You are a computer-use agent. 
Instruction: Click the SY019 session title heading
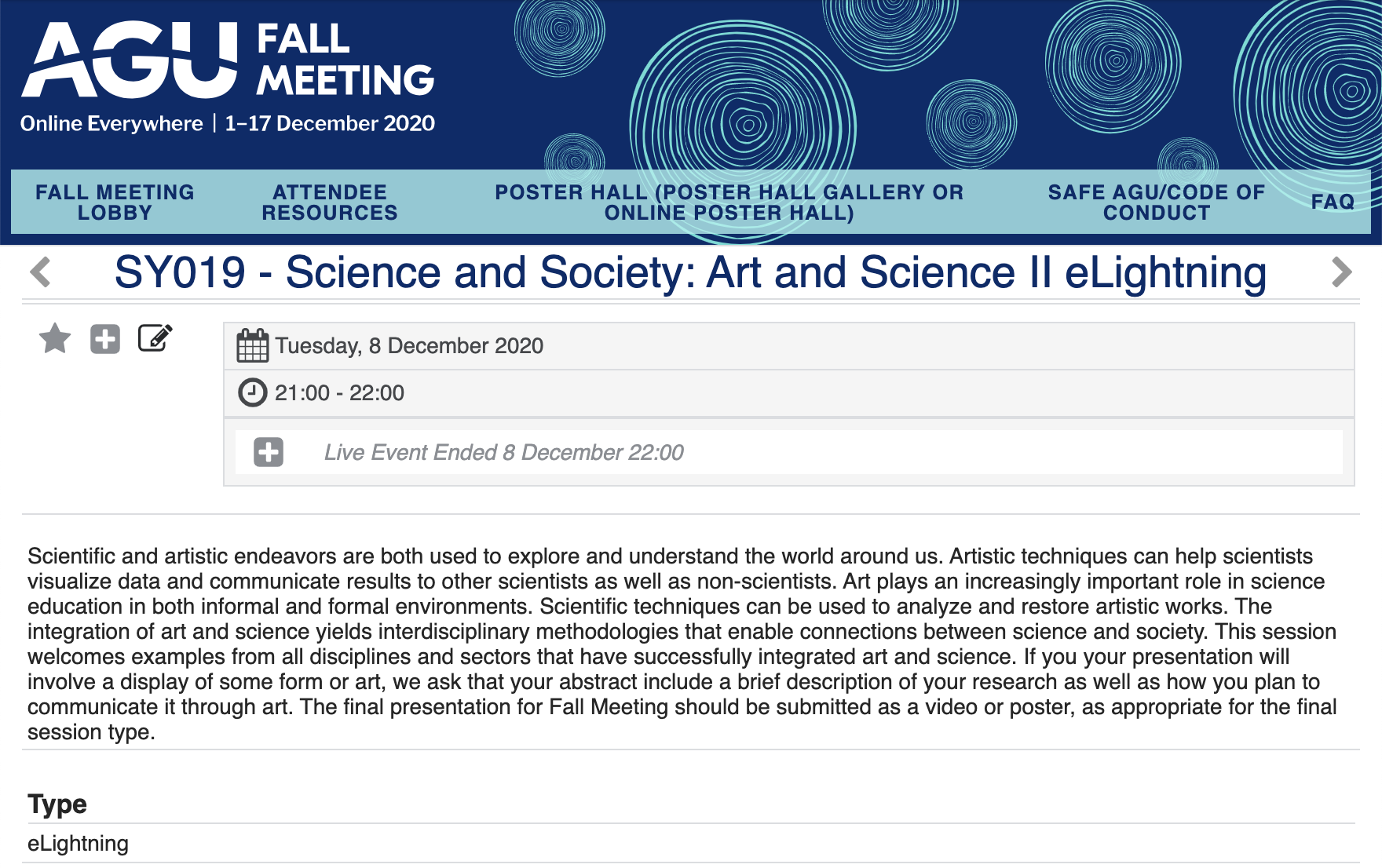(x=690, y=272)
